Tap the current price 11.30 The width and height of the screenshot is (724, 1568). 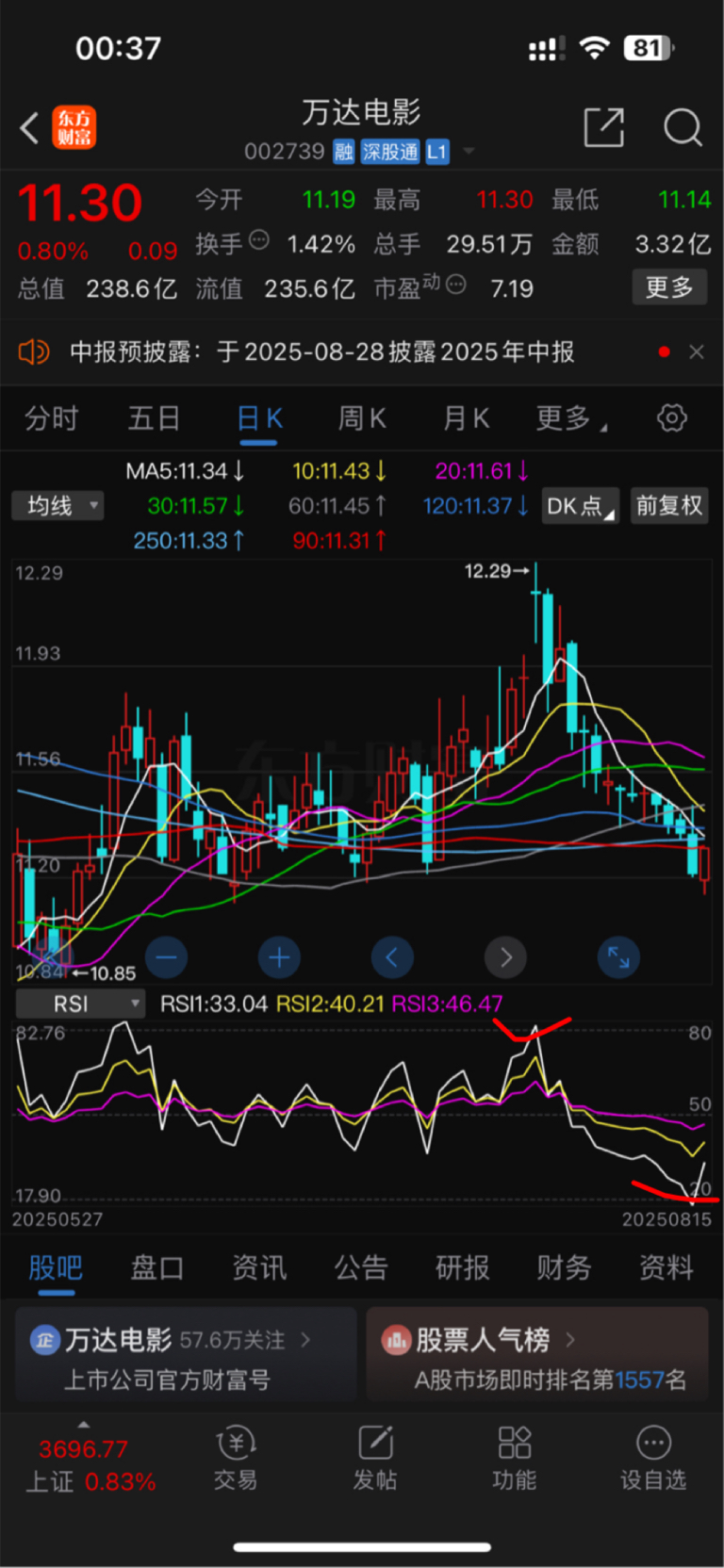click(80, 204)
